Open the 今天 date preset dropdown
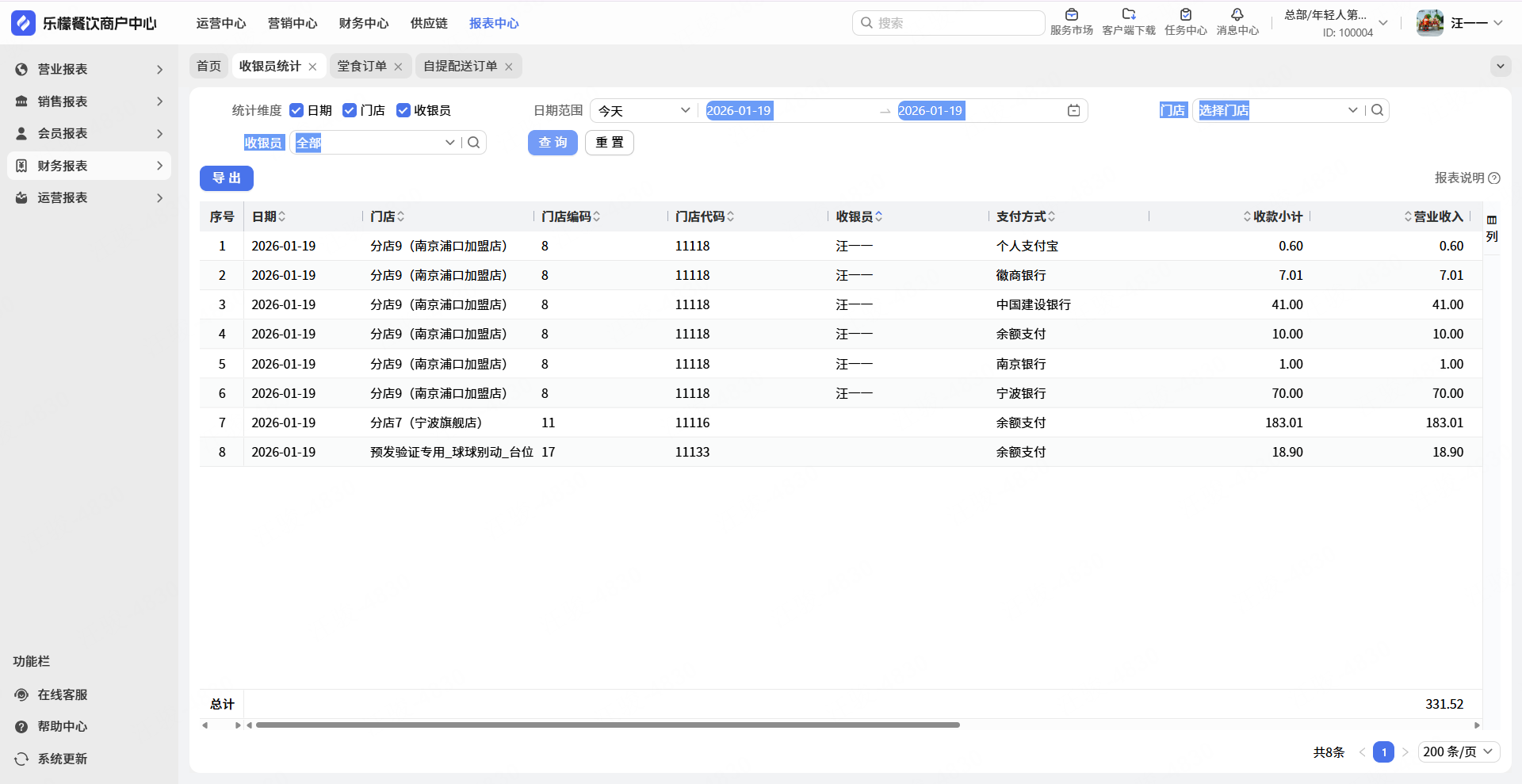 [x=644, y=111]
